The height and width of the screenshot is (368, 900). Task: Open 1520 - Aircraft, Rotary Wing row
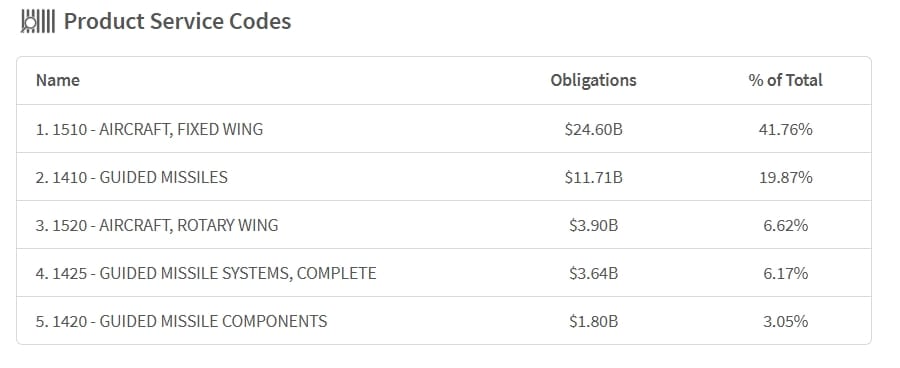tap(444, 225)
